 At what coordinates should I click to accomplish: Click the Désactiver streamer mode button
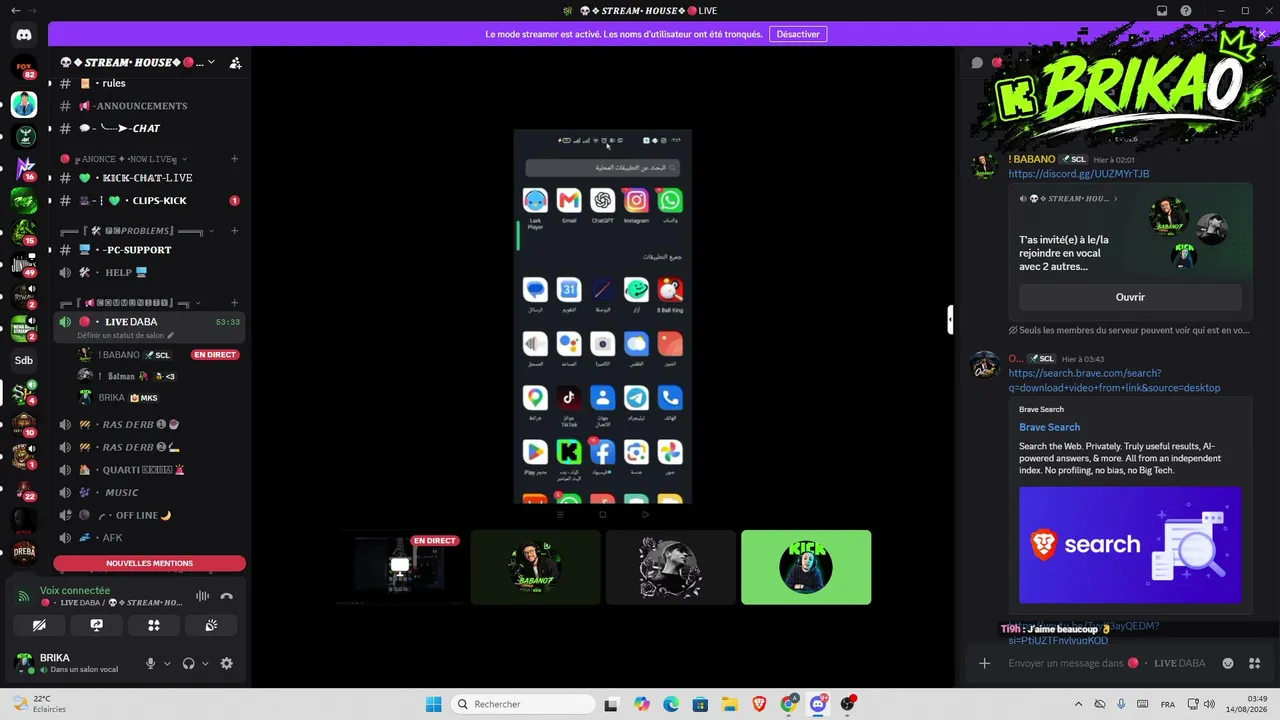pyautogui.click(x=798, y=34)
